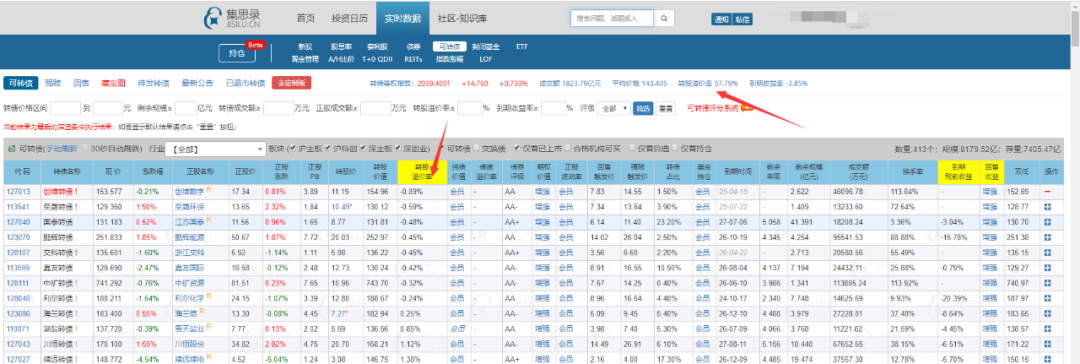Click the plus icon in row 128046
Viewport: 1080px width, 364px height.
pyautogui.click(x=1047, y=298)
